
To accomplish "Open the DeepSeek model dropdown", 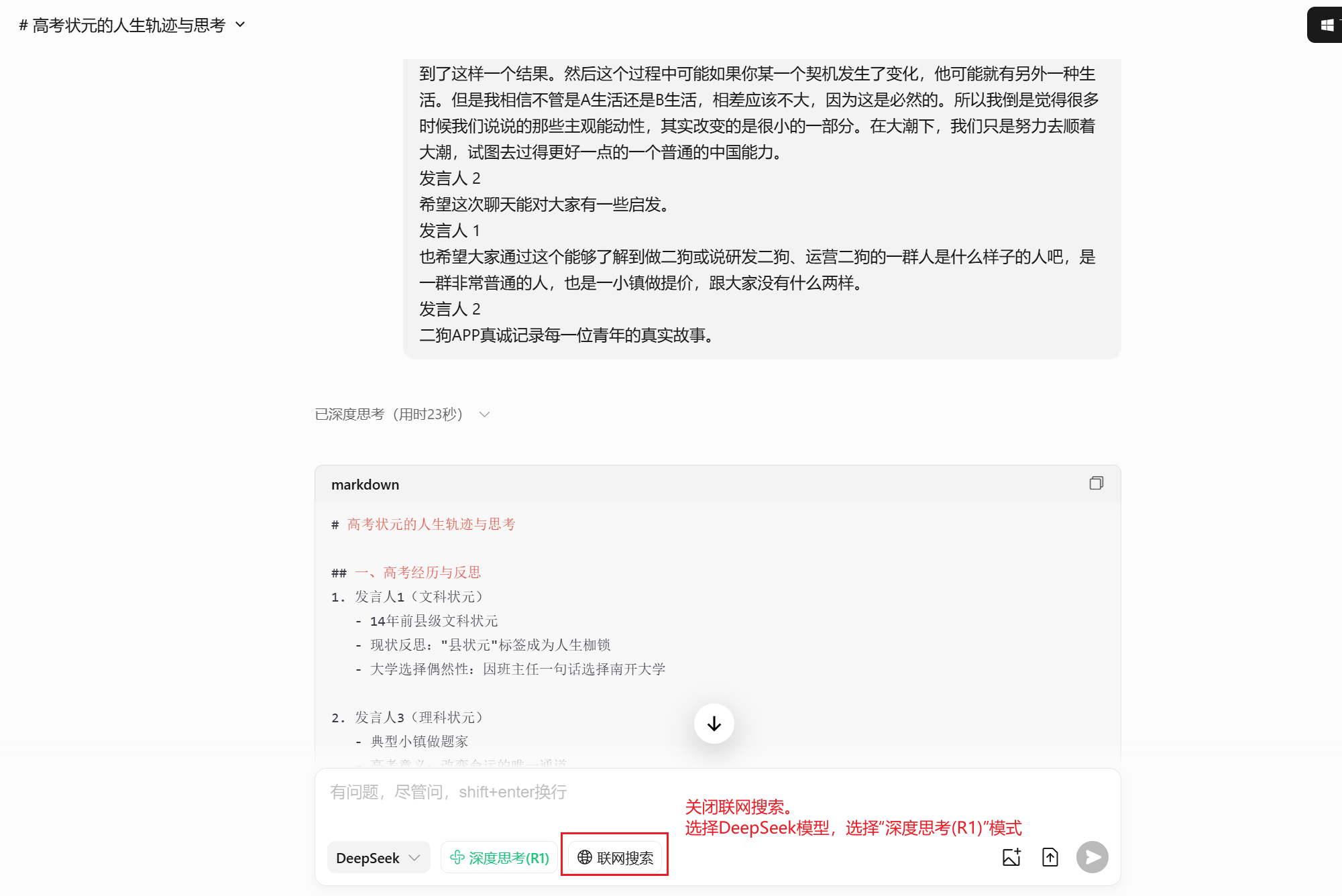I will coord(378,858).
